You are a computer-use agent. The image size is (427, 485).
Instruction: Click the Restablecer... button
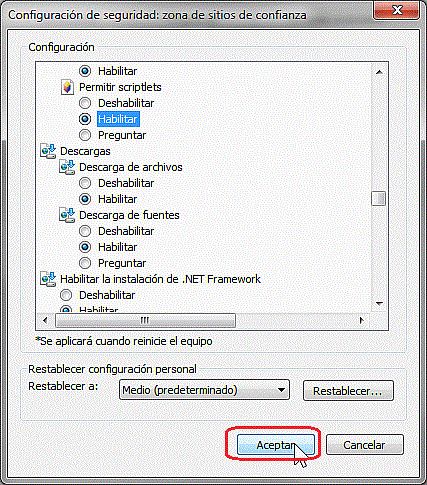(x=348, y=391)
